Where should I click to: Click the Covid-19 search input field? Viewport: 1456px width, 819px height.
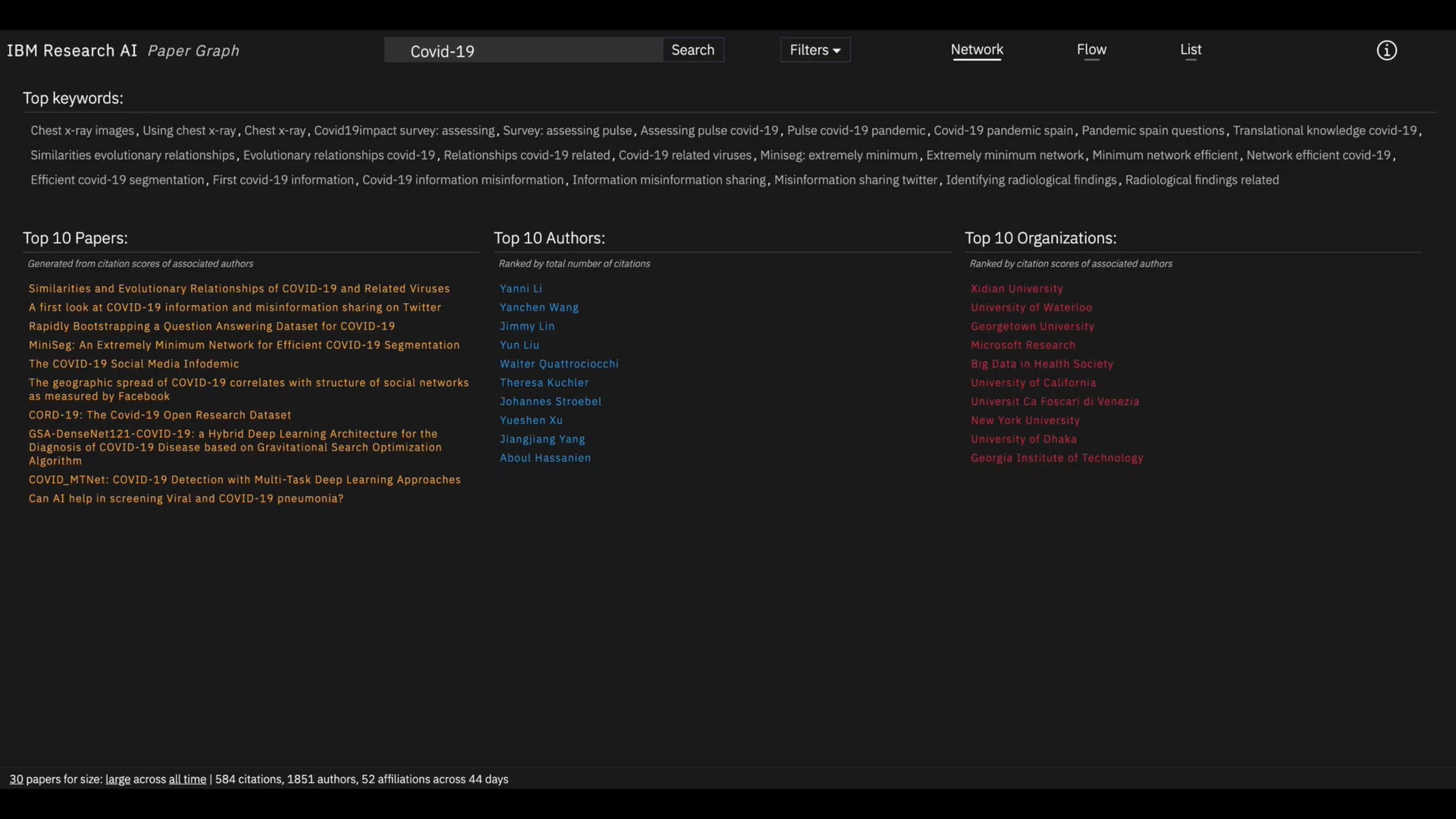pyautogui.click(x=523, y=51)
